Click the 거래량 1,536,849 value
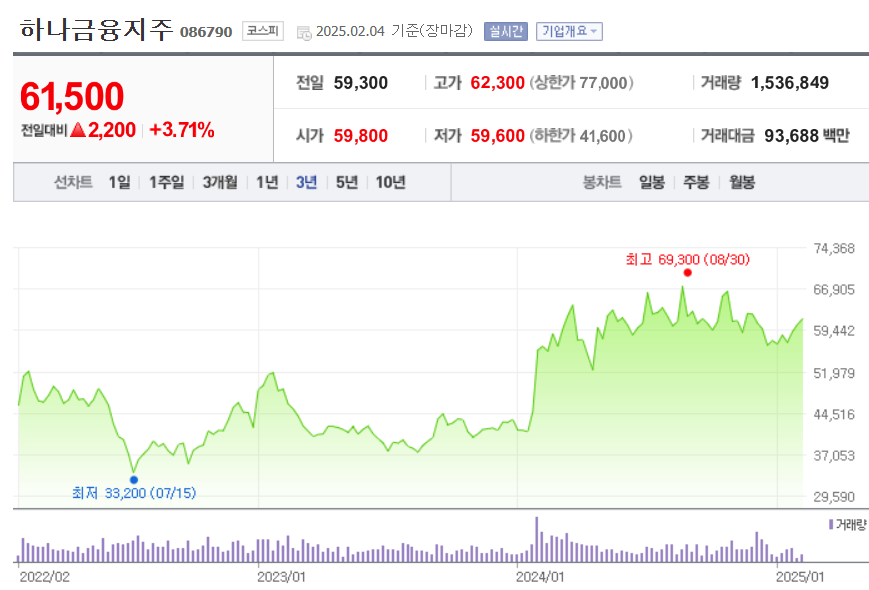The image size is (869, 590). coord(790,83)
